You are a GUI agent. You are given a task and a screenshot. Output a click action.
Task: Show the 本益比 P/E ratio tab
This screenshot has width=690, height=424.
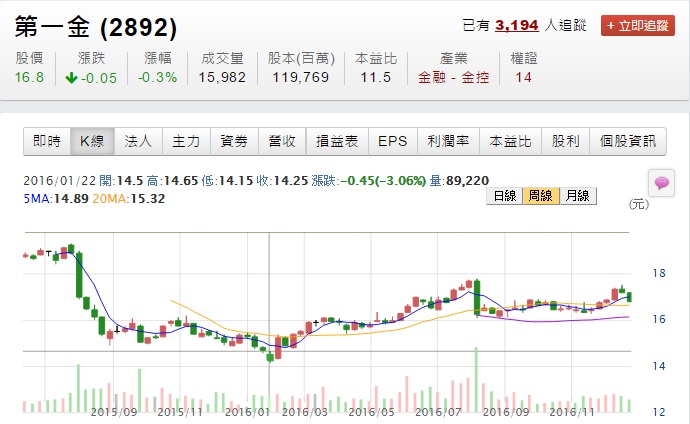(x=510, y=142)
